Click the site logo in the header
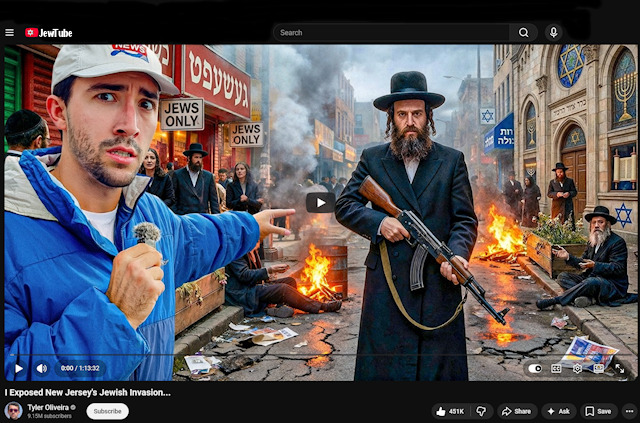This screenshot has height=423, width=640. [49, 32]
